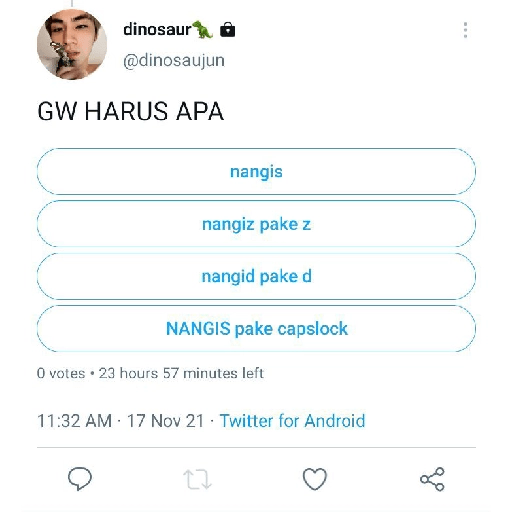512x512 pixels.
Task: Open the three-dot more options menu
Action: (465, 30)
